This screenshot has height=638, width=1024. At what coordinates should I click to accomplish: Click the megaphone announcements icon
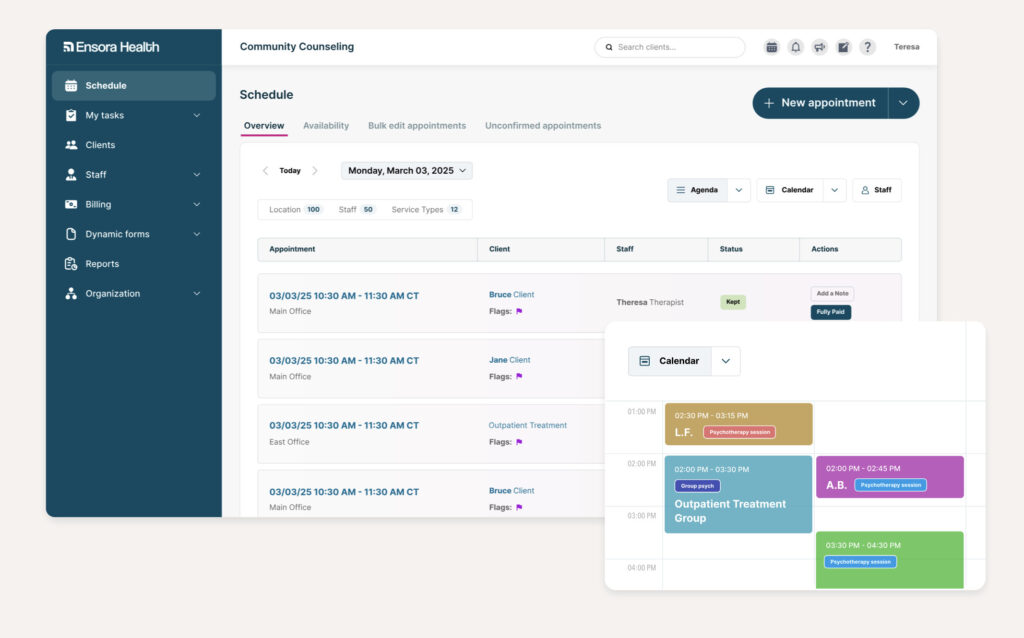820,47
